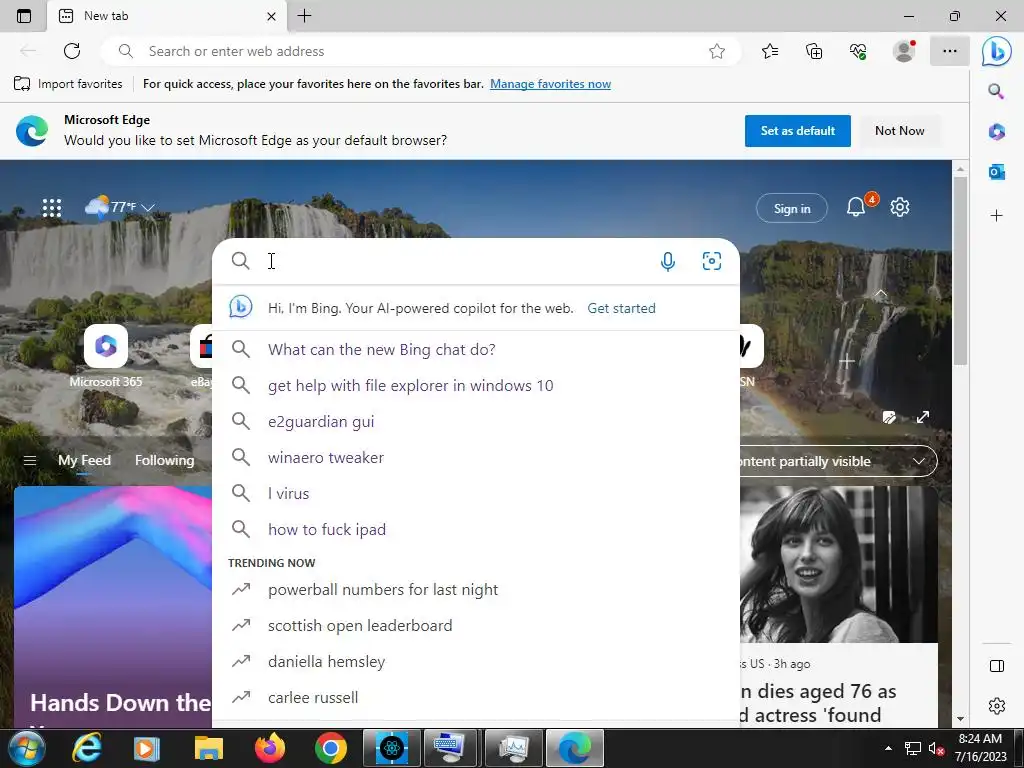Viewport: 1024px width, 768px height.
Task: Open the app launcher grid icon
Action: (x=52, y=208)
